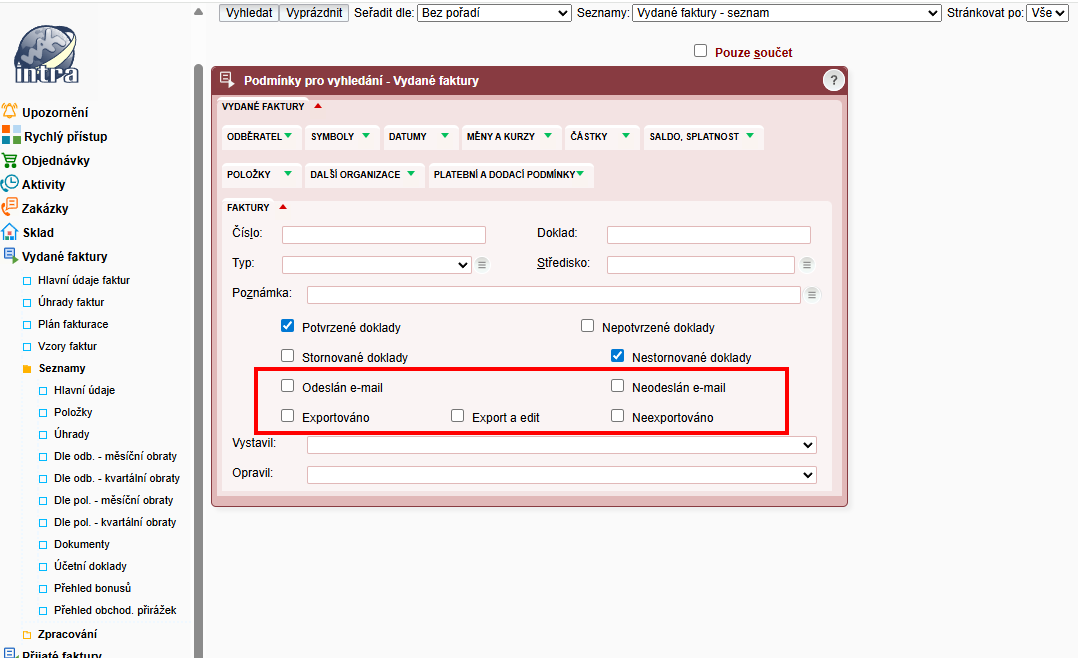Enable the Pouze součet checkbox
1078x658 pixels.
(700, 51)
